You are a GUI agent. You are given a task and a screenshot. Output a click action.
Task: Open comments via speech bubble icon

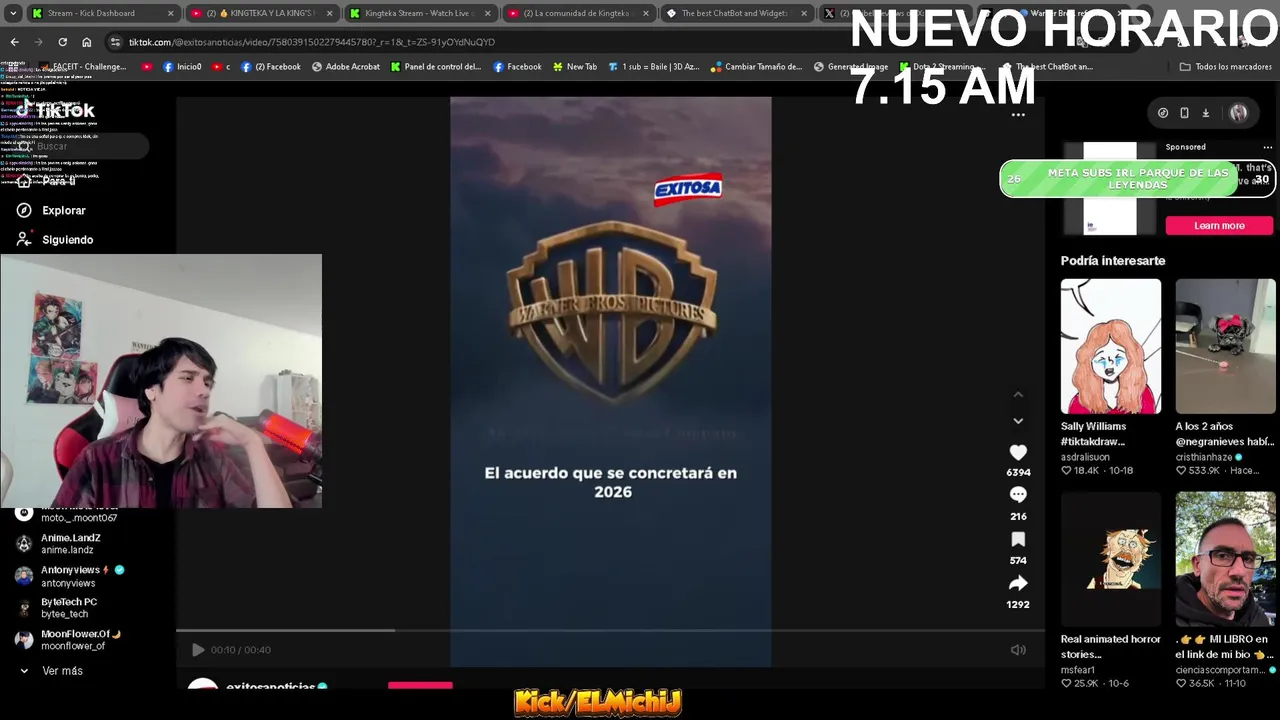point(1018,494)
